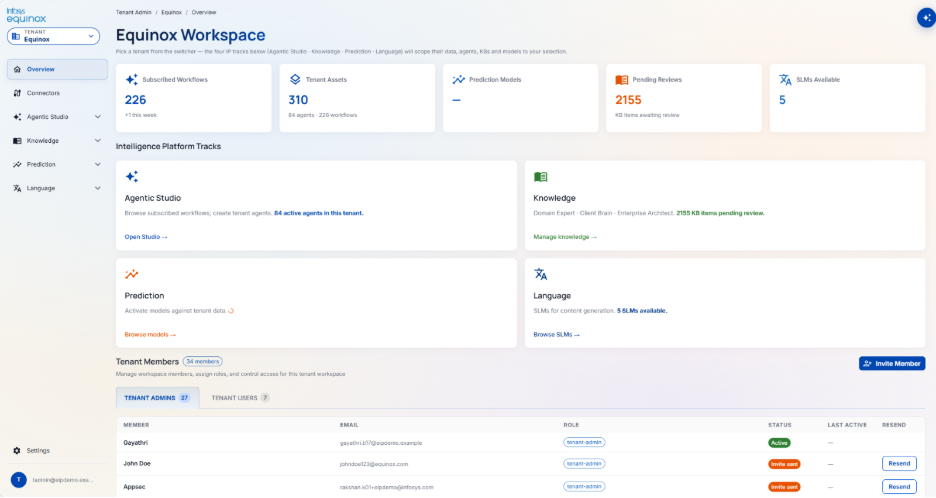
Task: Click the Browse models link
Action: 150,334
